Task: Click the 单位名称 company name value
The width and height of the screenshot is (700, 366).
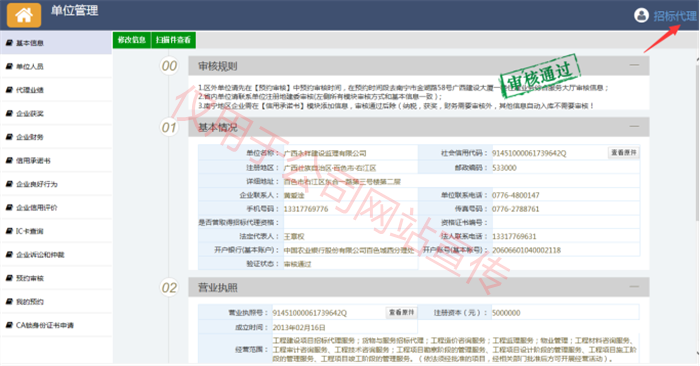Action: [325, 153]
